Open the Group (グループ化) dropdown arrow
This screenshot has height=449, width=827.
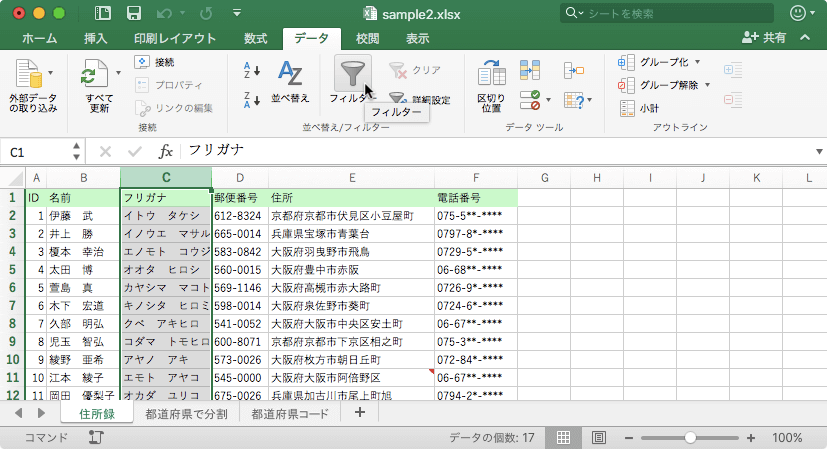pos(697,62)
